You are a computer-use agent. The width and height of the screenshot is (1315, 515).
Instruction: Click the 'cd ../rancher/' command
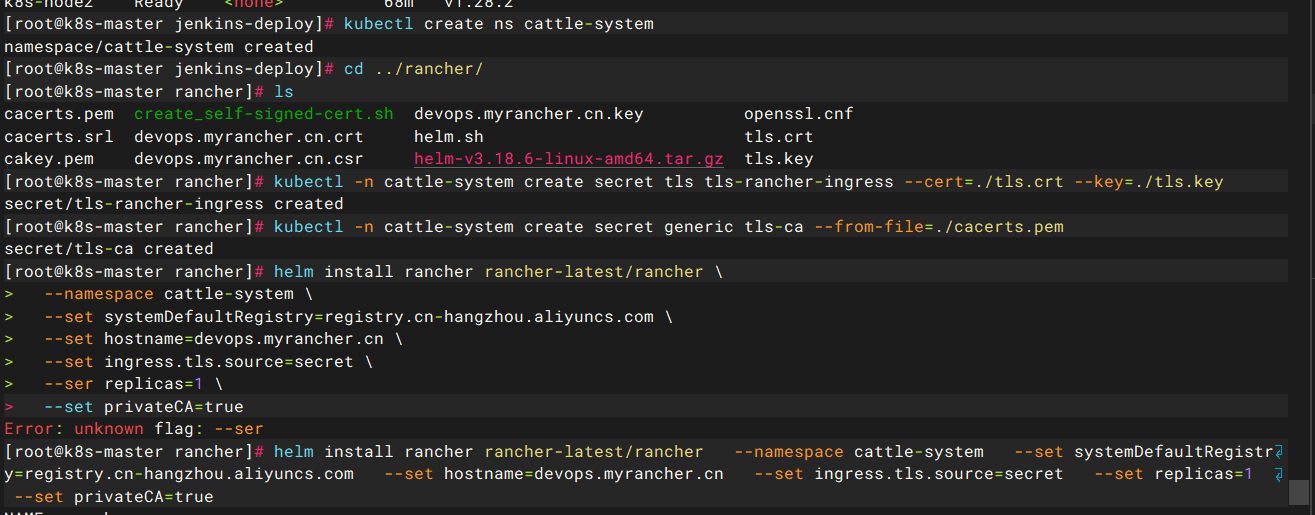pyautogui.click(x=414, y=69)
